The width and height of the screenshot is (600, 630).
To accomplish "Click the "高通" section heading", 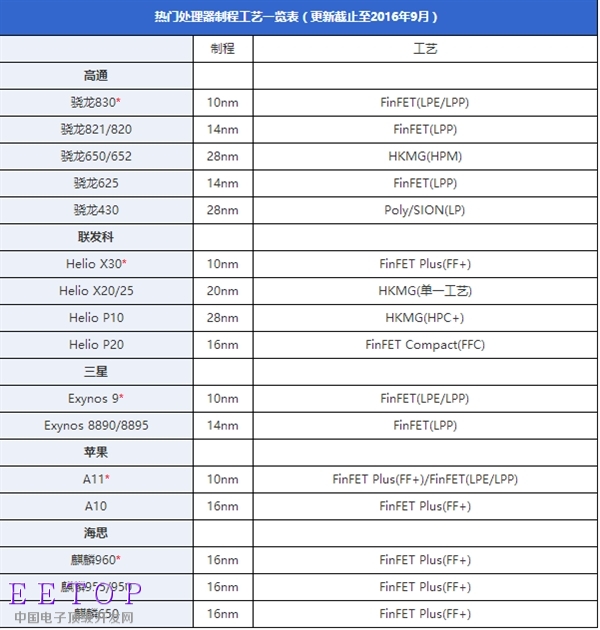I will coord(96,76).
